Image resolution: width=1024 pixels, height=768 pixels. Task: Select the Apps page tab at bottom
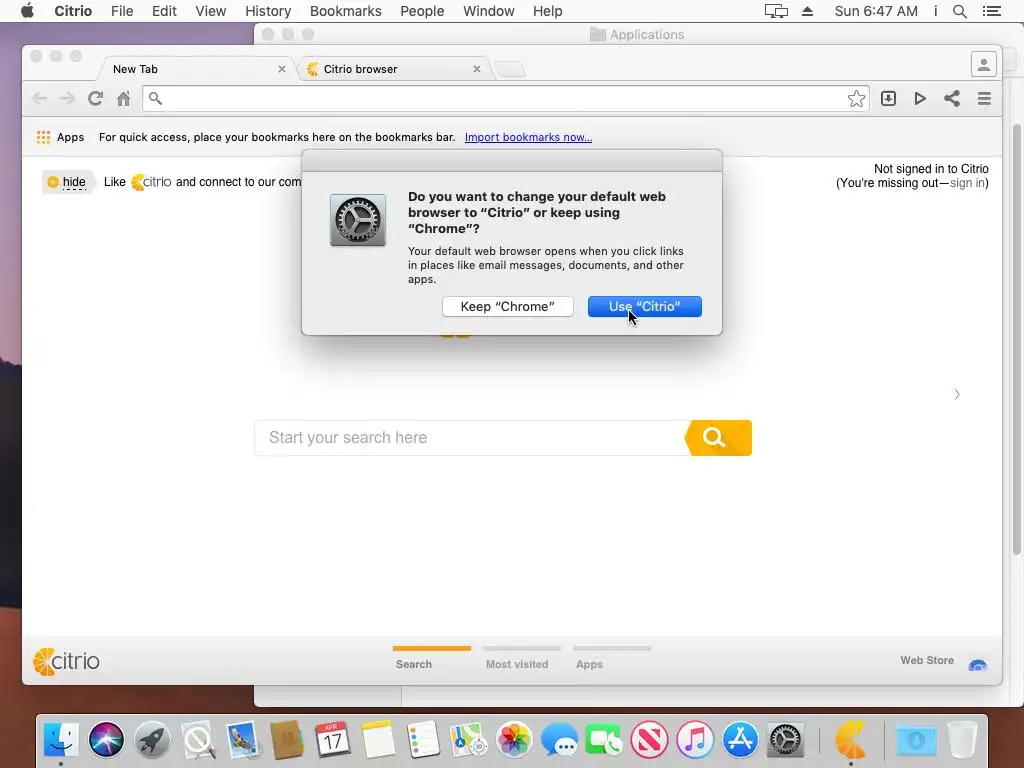tap(611, 658)
